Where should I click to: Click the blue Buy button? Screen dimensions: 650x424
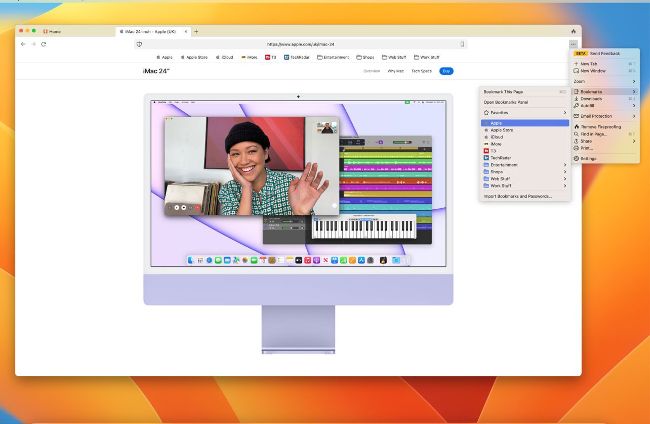(446, 71)
